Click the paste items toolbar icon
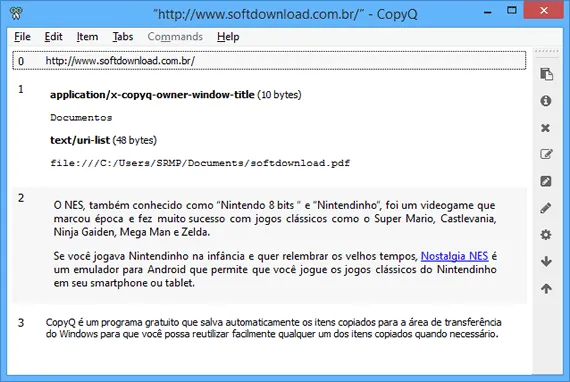The width and height of the screenshot is (570, 382). click(x=546, y=74)
